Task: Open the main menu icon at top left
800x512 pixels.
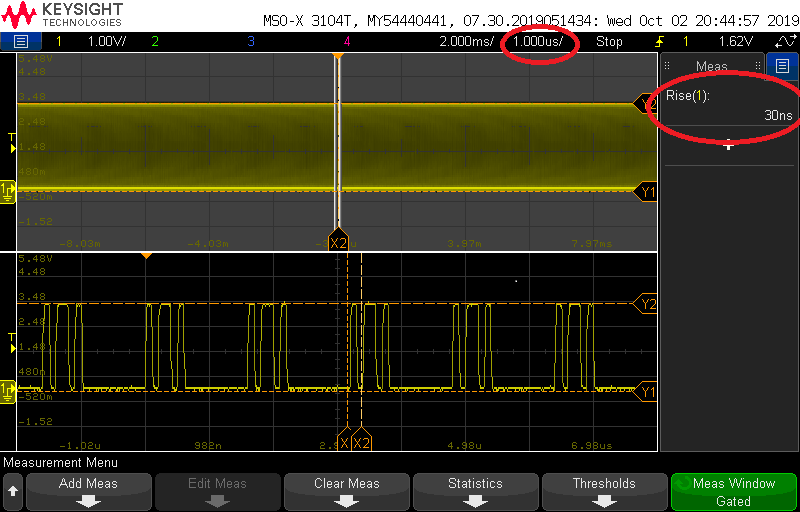Action: click(21, 41)
